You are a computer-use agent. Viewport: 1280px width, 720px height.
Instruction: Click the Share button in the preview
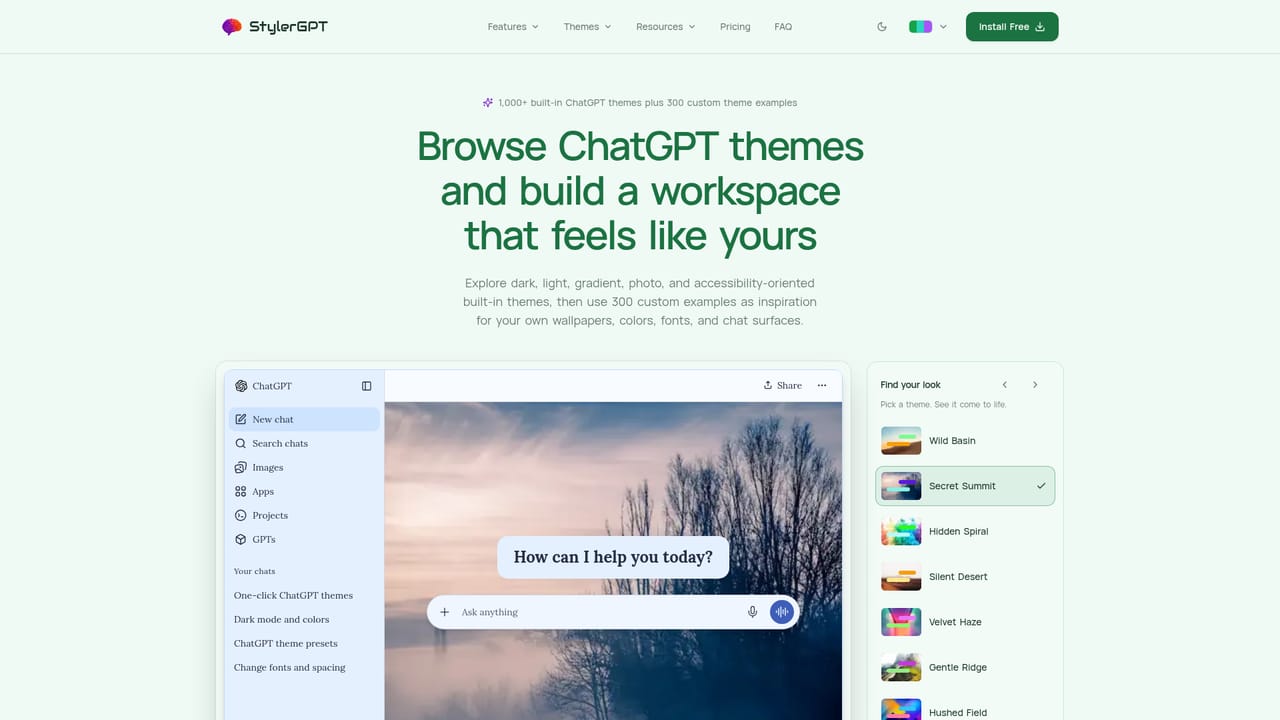782,385
